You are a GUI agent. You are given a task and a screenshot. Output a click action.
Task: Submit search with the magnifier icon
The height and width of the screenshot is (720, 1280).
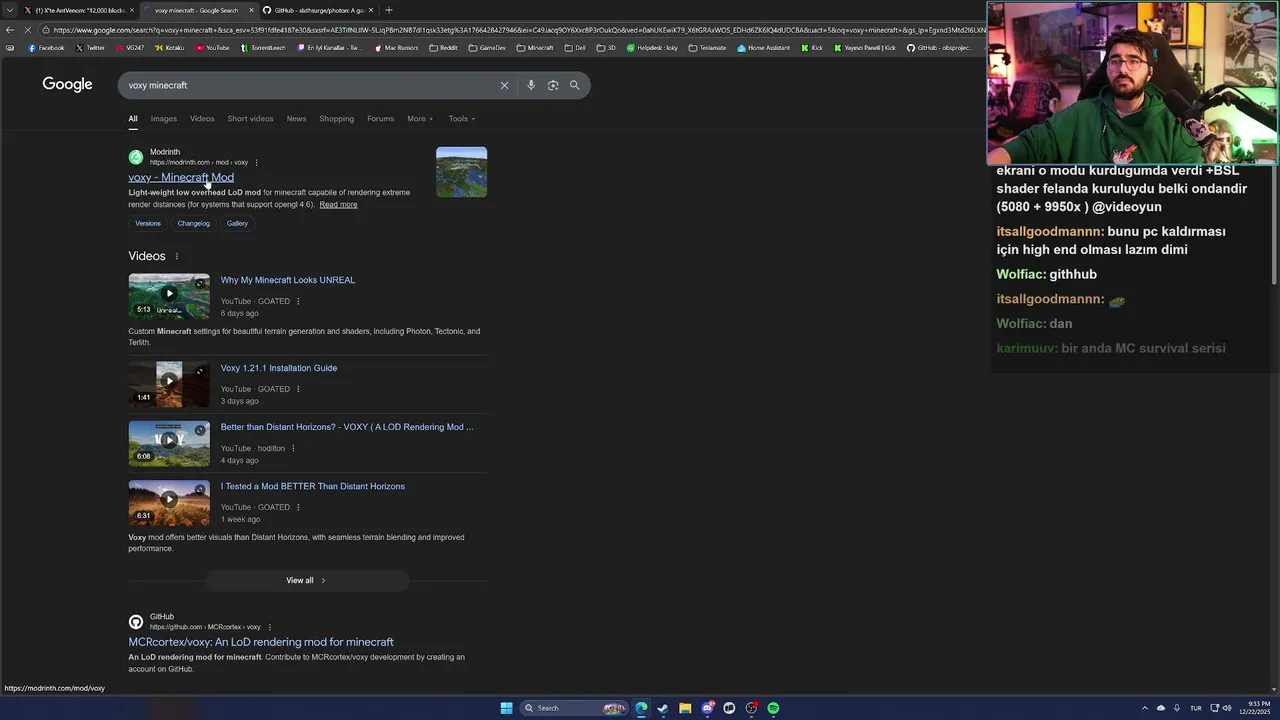click(x=575, y=85)
